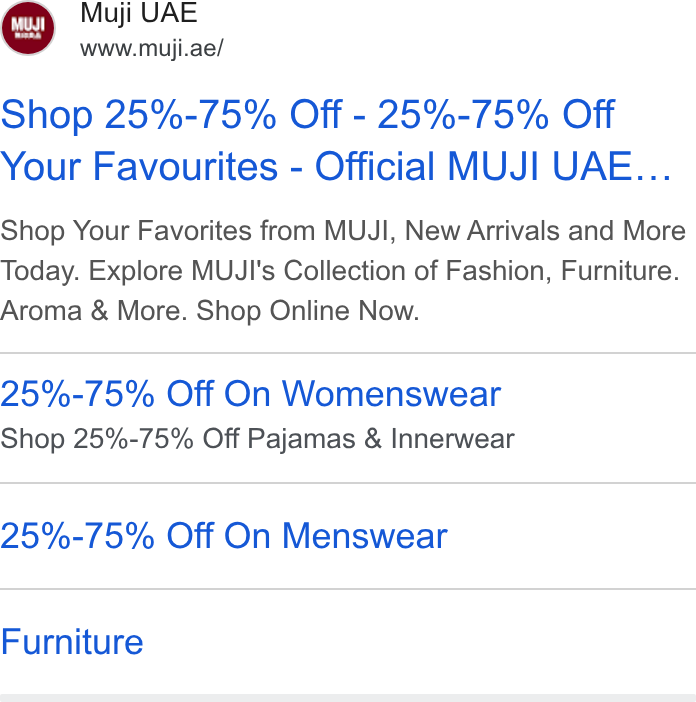The height and width of the screenshot is (702, 696).
Task: Click the round red MUJI logo
Action: (x=28, y=28)
